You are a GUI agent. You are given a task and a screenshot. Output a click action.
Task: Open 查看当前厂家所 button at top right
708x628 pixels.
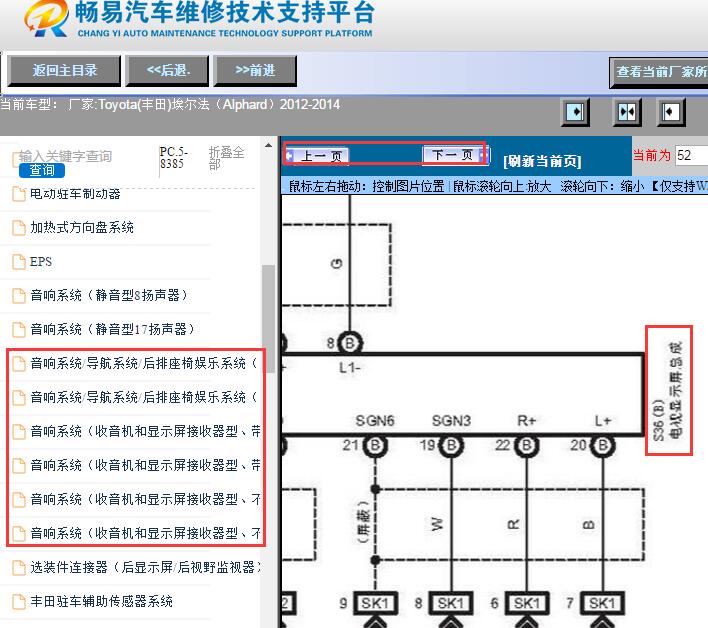(659, 72)
